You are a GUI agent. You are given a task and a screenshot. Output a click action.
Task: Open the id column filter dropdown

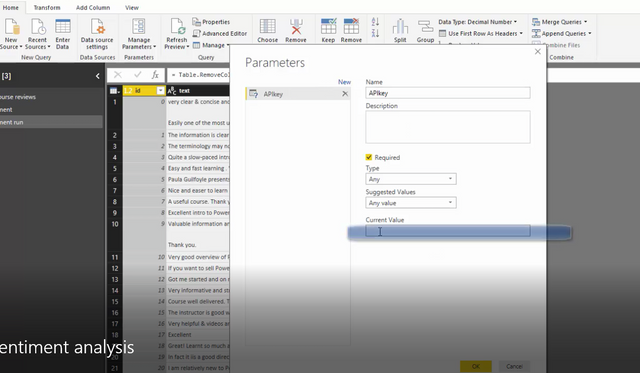[160, 91]
